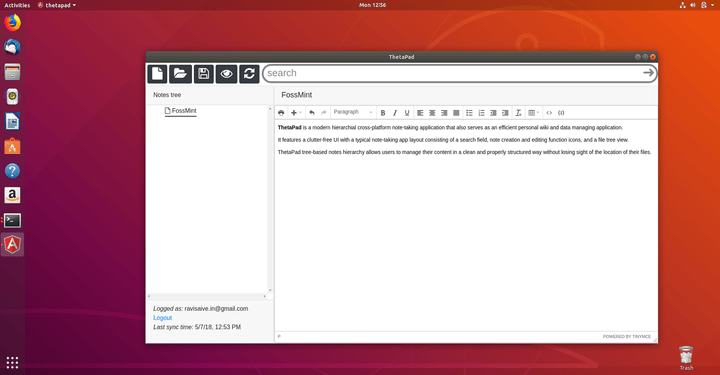
Task: Toggle italic formatting
Action: click(395, 112)
